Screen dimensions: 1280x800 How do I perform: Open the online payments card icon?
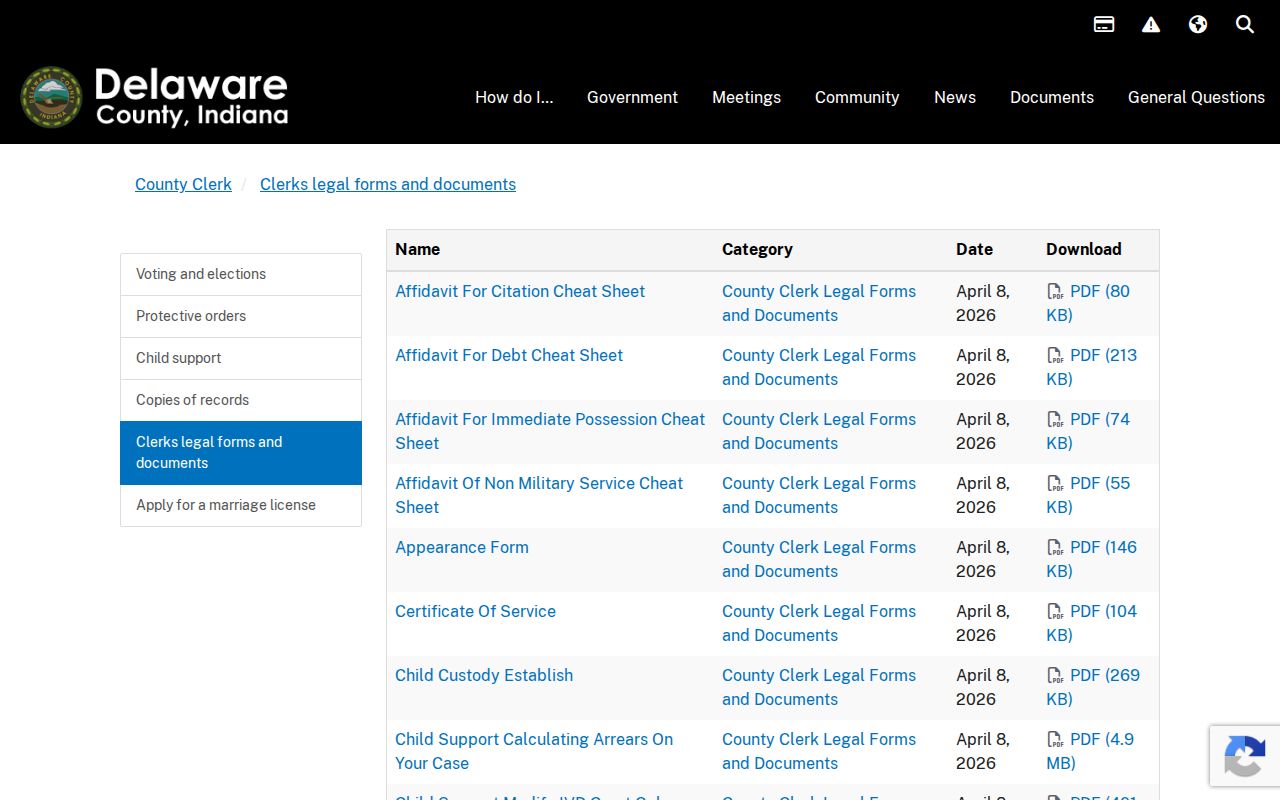click(x=1104, y=24)
